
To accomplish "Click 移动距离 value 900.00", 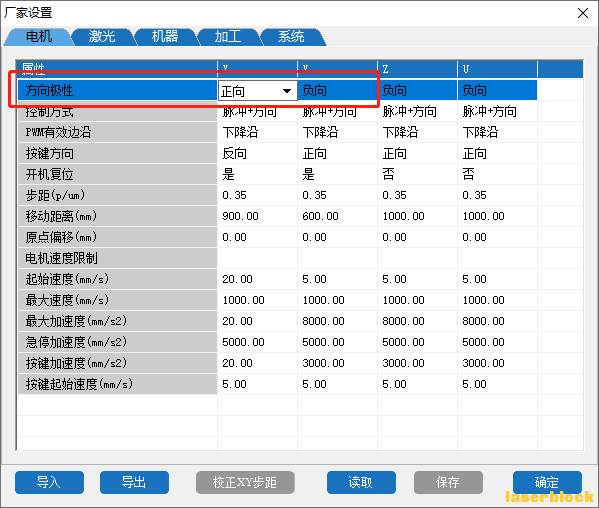I will pos(257,217).
